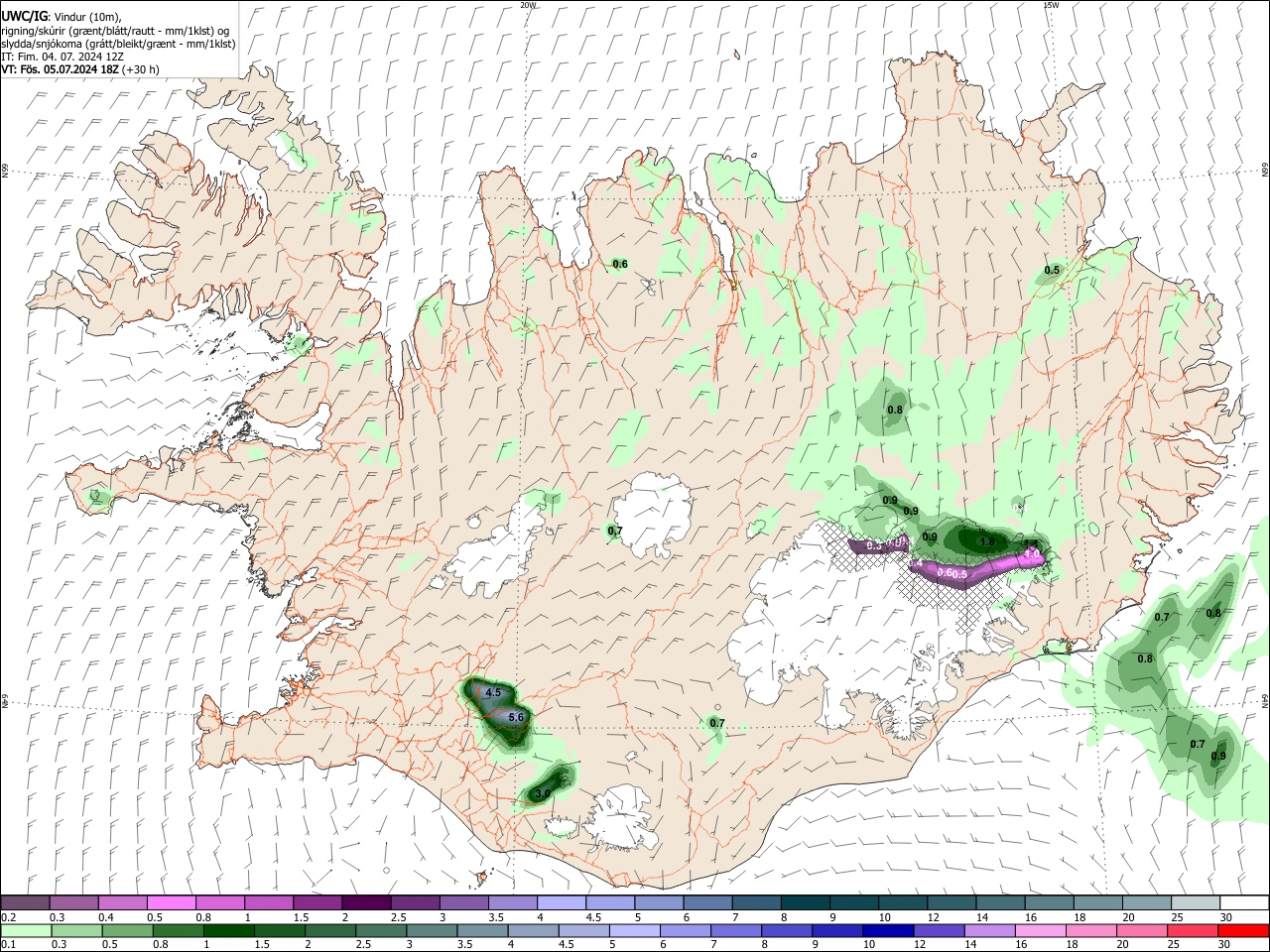Click the medium green 0.5 swatch in the lower scale
The height and width of the screenshot is (952, 1270).
pyautogui.click(x=127, y=930)
